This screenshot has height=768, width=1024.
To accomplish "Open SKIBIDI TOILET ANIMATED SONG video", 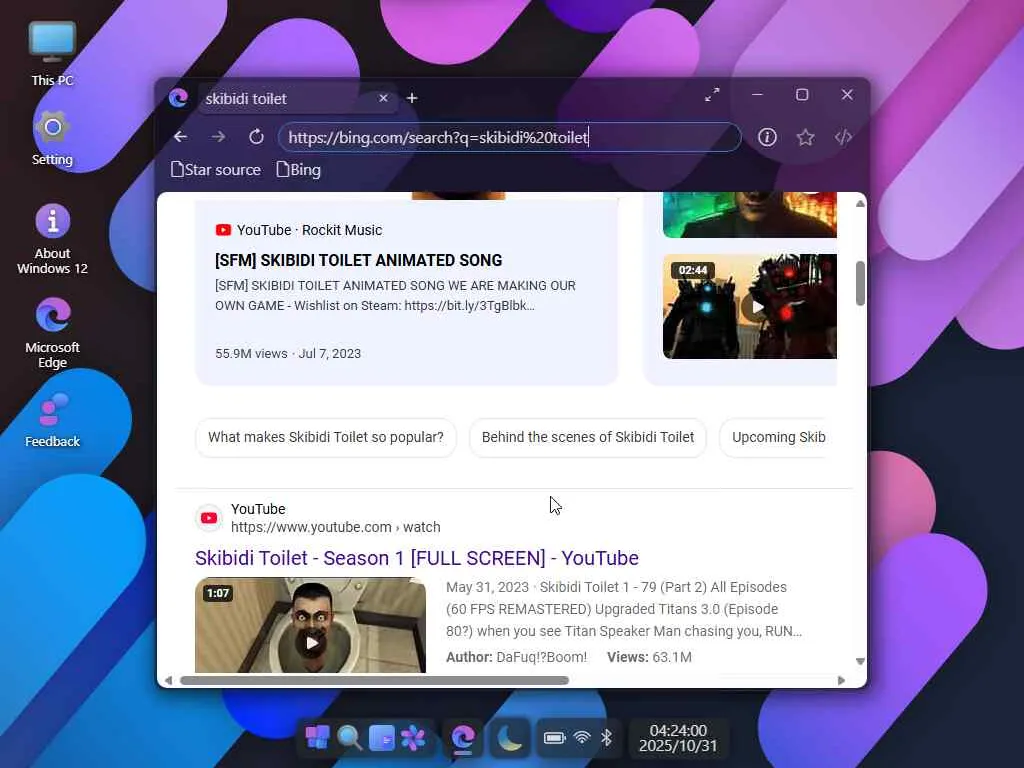I will [359, 260].
